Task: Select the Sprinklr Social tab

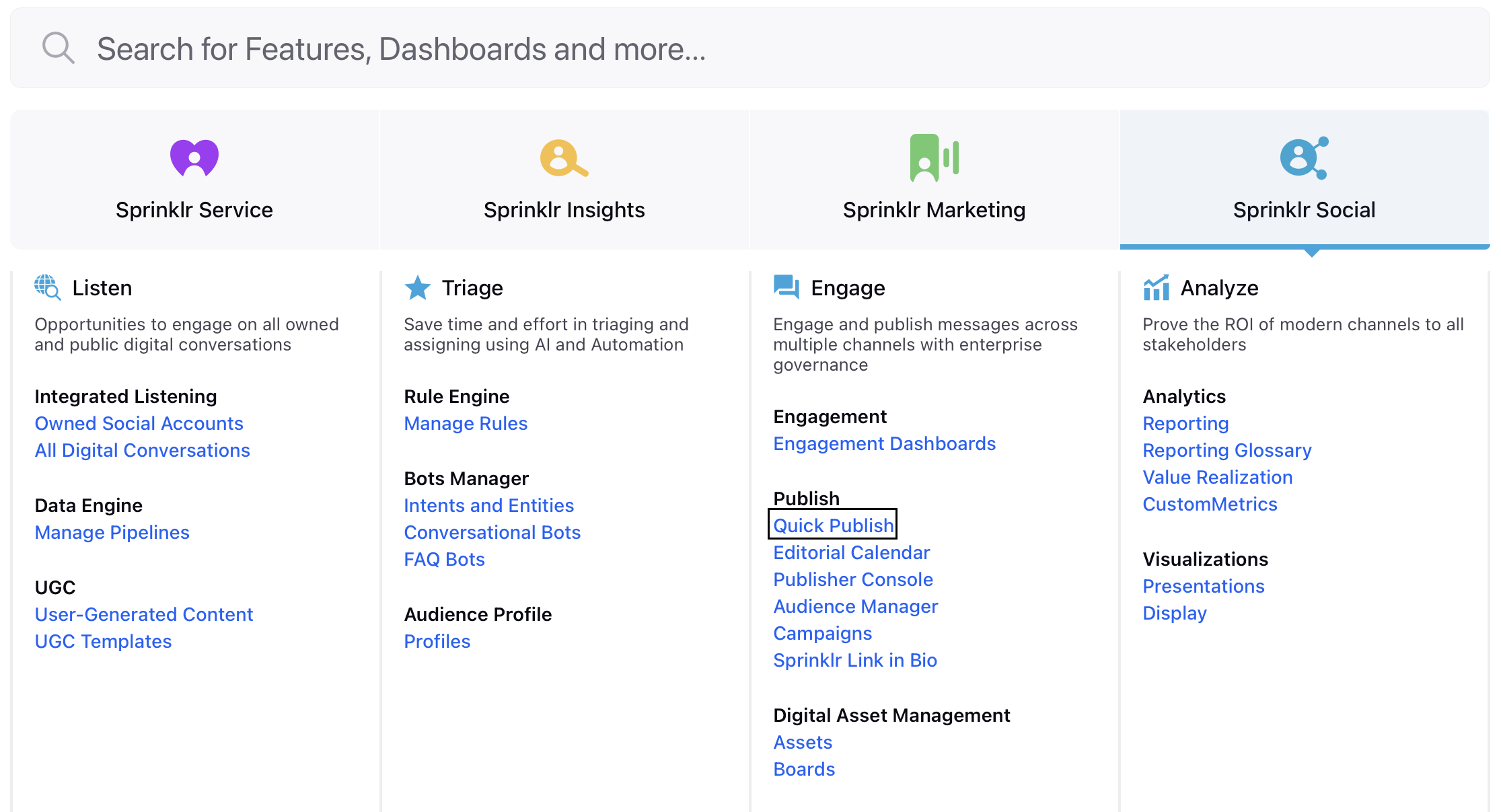Action: [x=1304, y=180]
